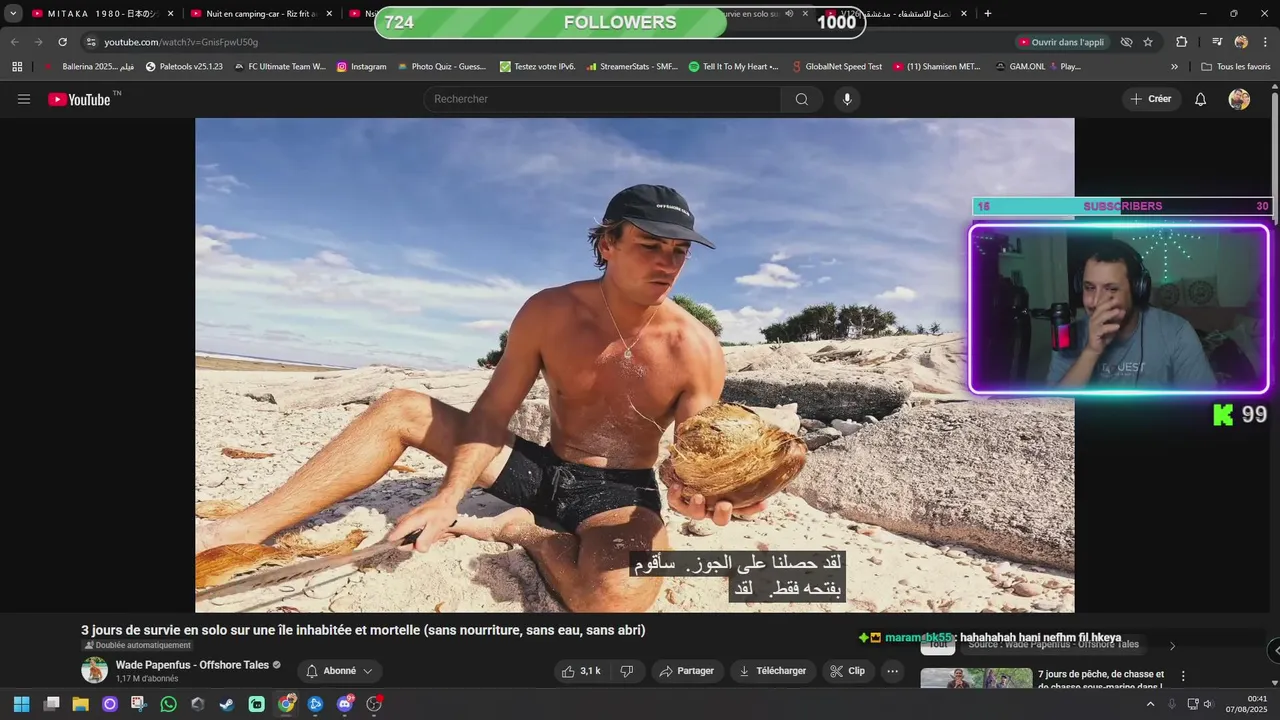1280x720 pixels.
Task: Open Windows Start menu
Action: pyautogui.click(x=21, y=704)
